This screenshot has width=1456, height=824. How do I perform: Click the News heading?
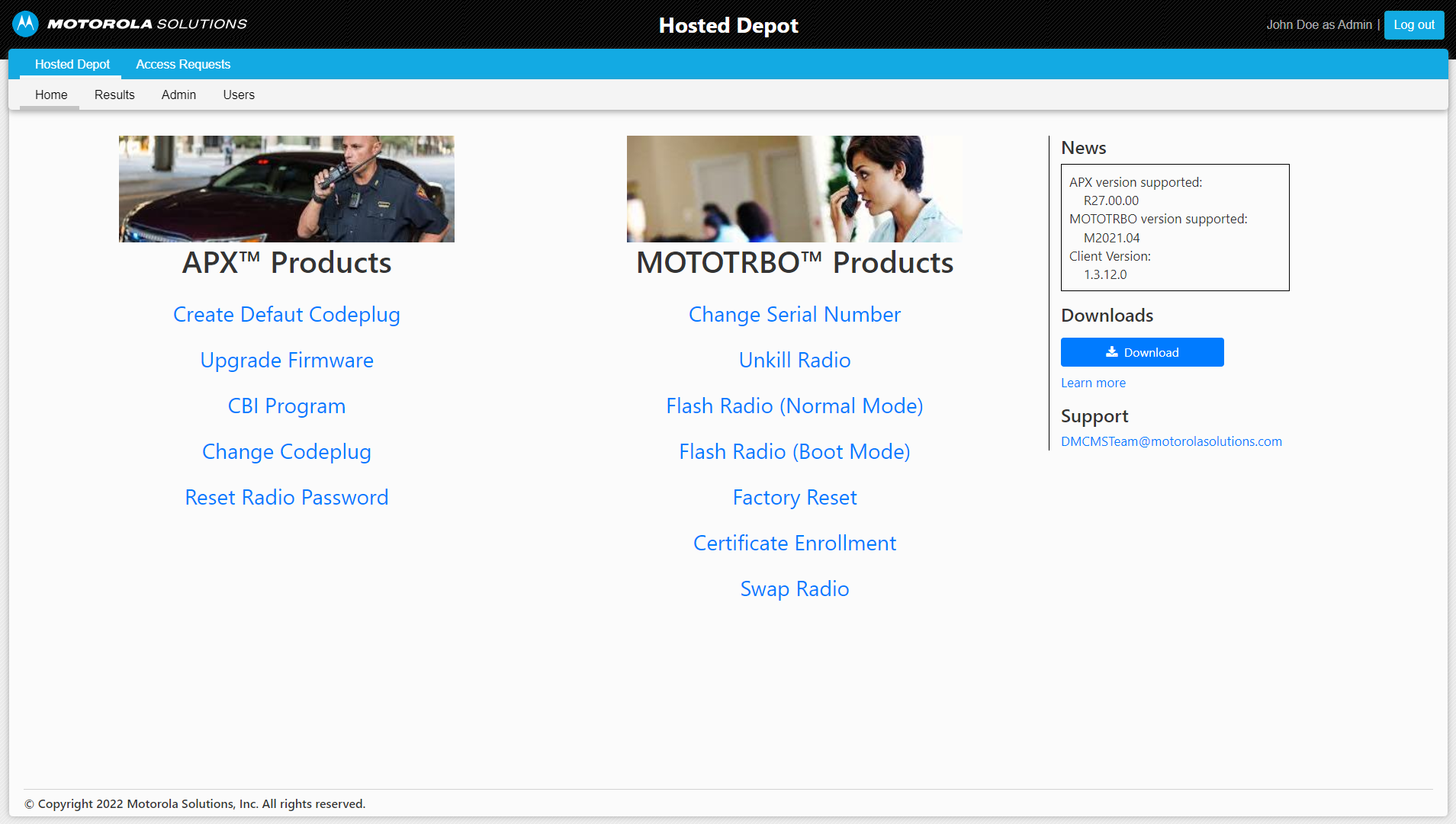(x=1083, y=148)
